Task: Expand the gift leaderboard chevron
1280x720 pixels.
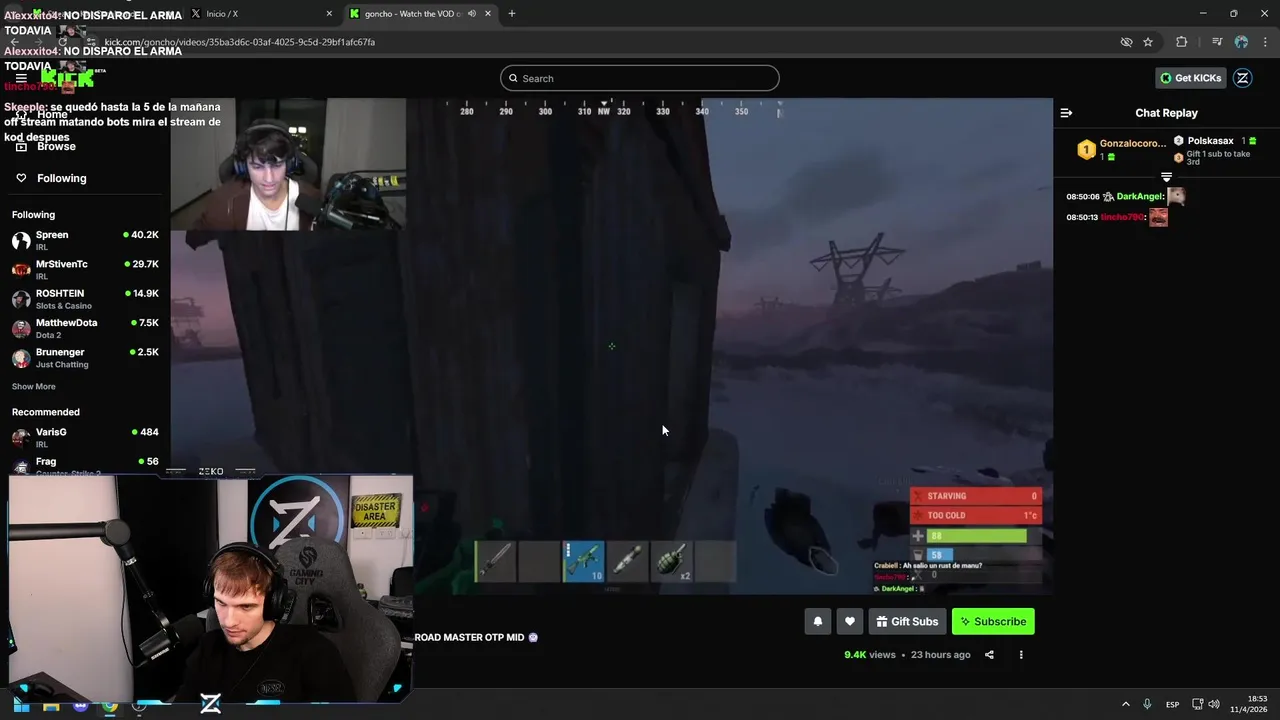Action: click(x=1166, y=177)
